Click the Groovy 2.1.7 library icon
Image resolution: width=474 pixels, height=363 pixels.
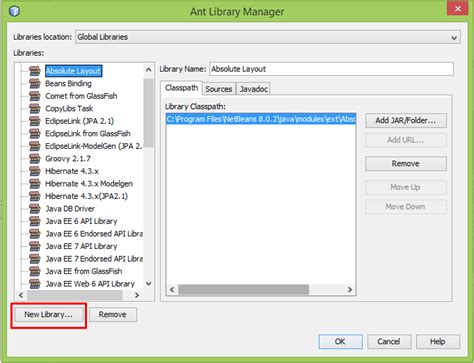point(35,158)
